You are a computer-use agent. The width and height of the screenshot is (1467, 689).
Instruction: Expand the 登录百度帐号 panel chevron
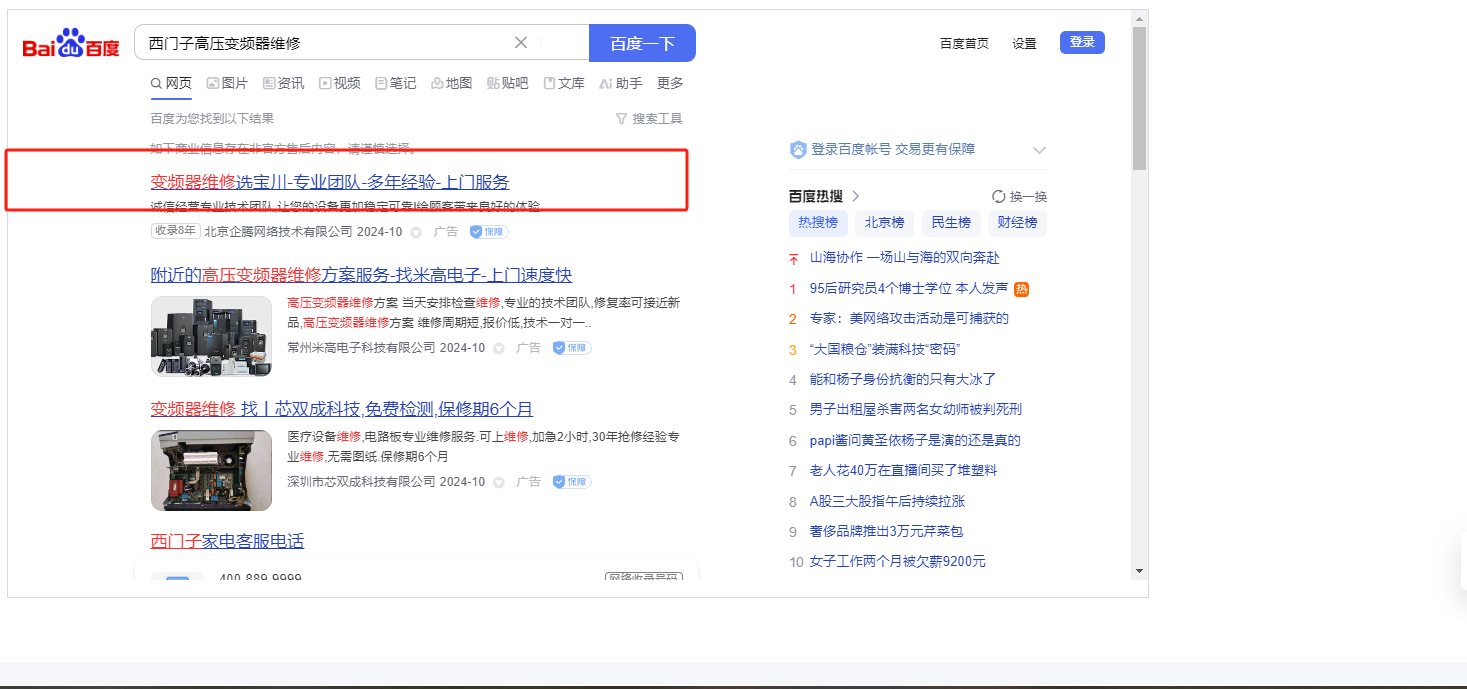click(1039, 150)
